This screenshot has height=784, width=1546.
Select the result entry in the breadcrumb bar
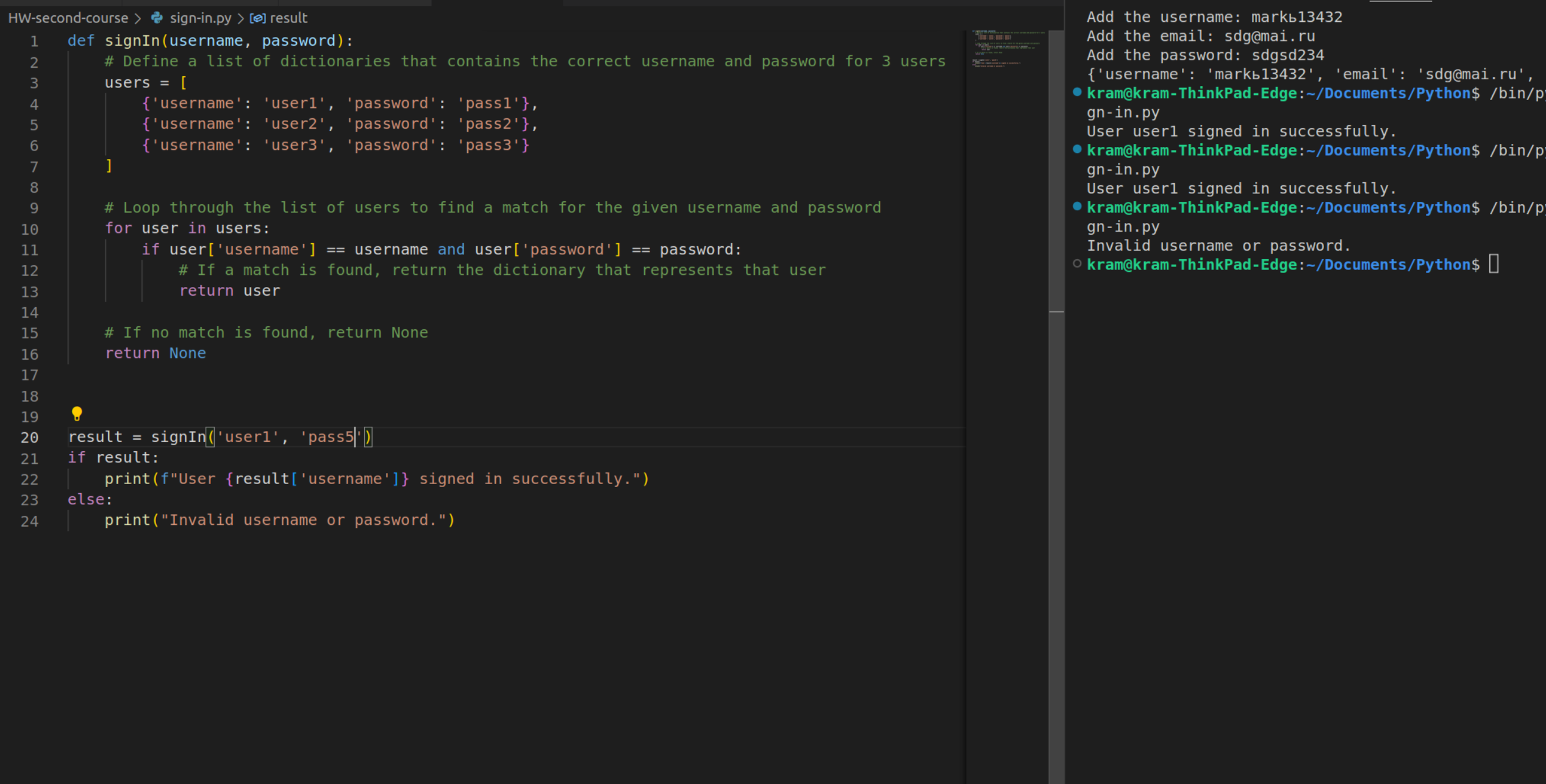290,18
